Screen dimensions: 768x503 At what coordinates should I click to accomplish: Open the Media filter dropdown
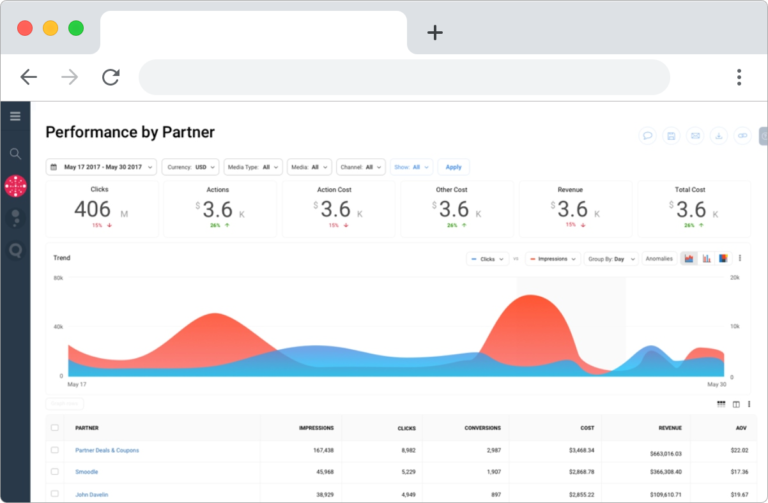pos(310,167)
